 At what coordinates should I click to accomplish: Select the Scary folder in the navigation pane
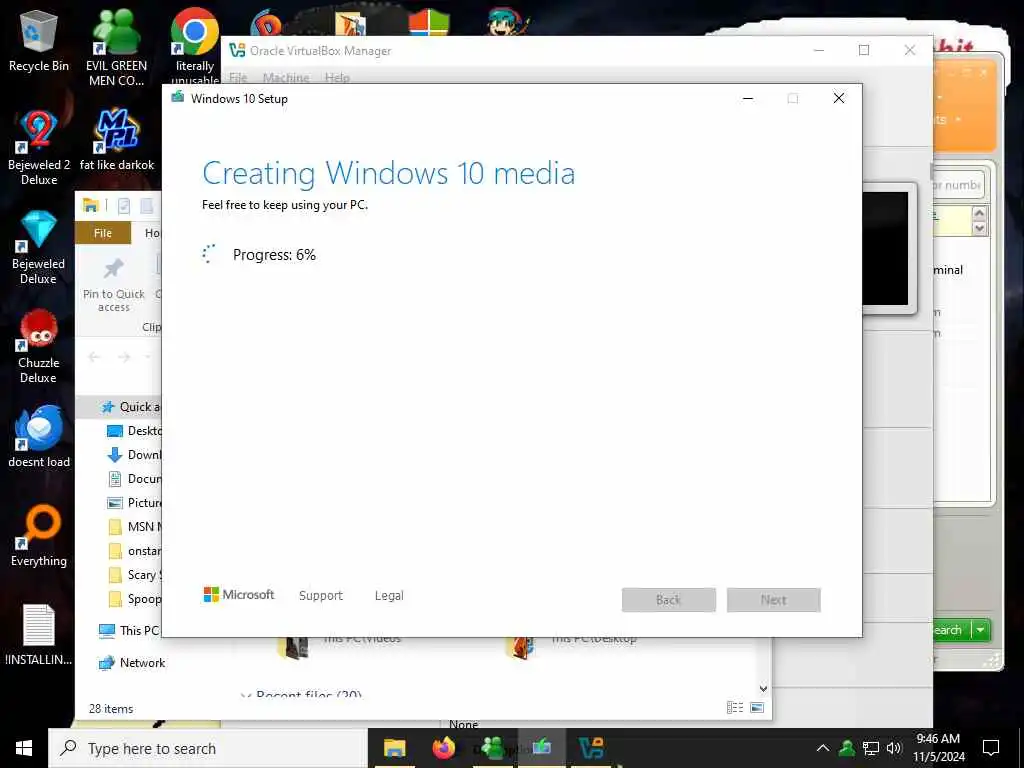pos(133,575)
